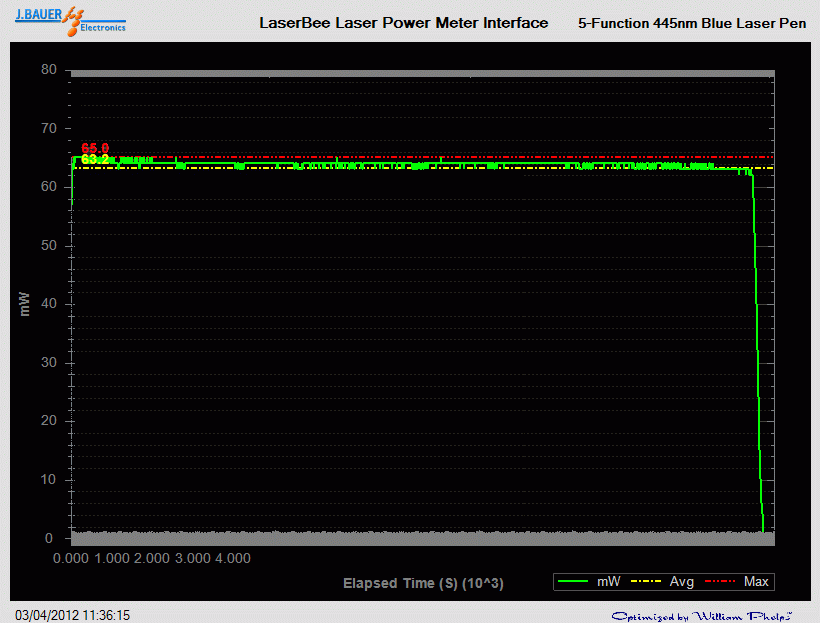820x623 pixels.
Task: Click the red Max legend line
Action: (721, 581)
